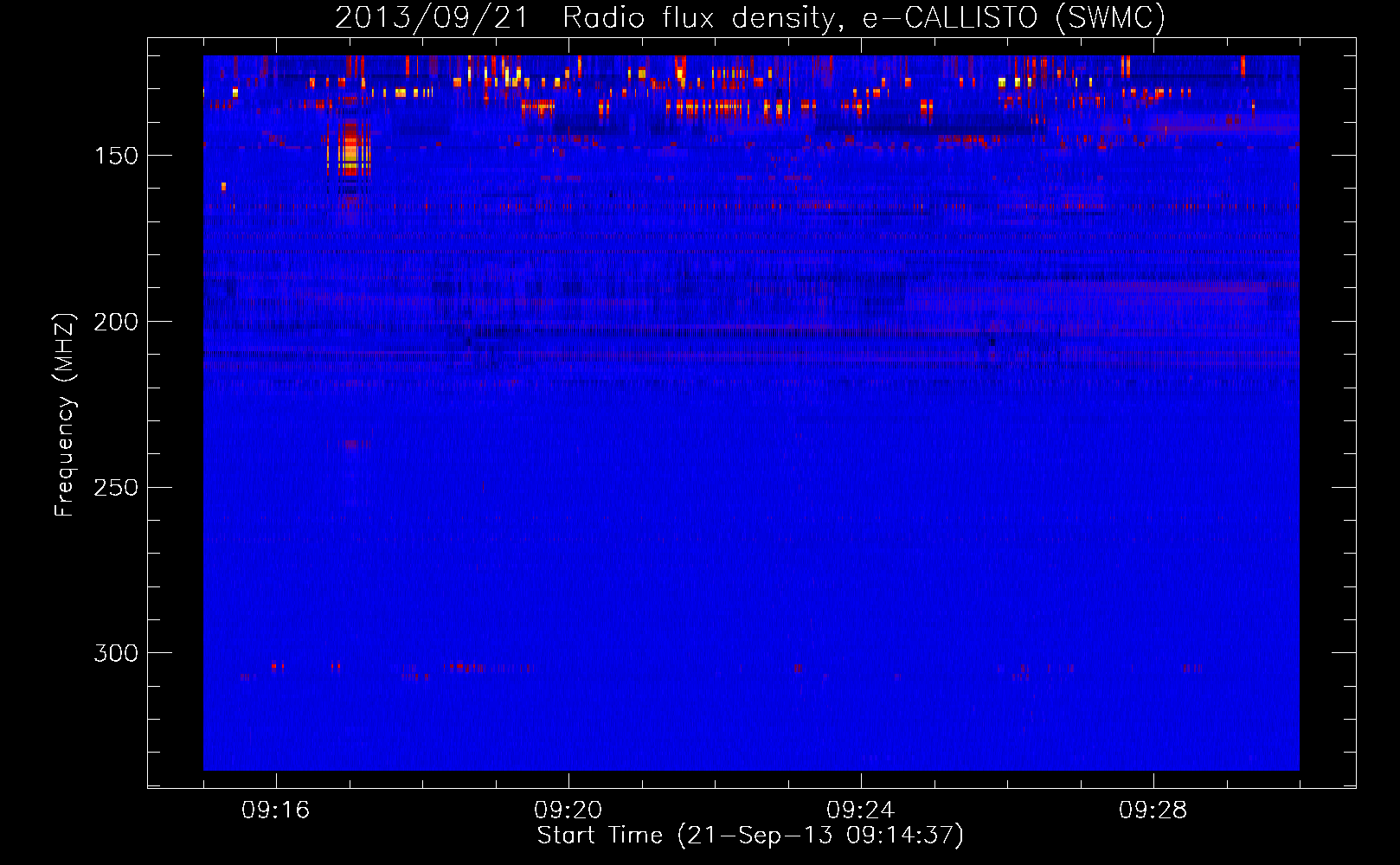Pick the "300" frequency tick label
1400x865 pixels.
click(116, 653)
